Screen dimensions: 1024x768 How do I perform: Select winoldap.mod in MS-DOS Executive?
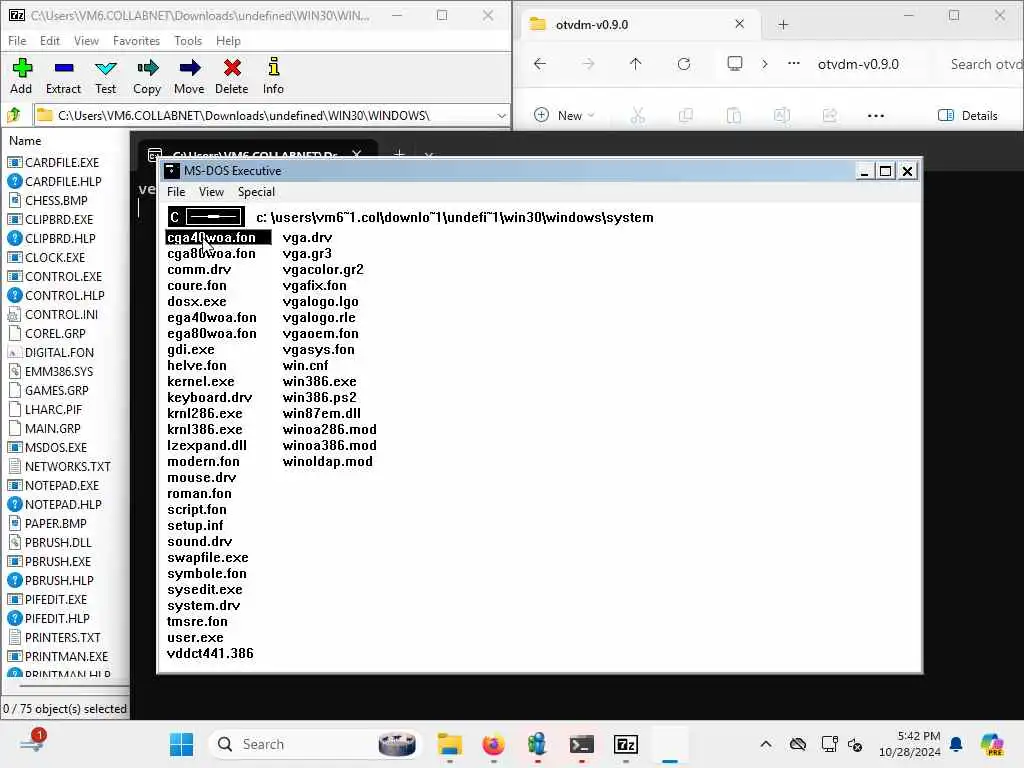327,462
